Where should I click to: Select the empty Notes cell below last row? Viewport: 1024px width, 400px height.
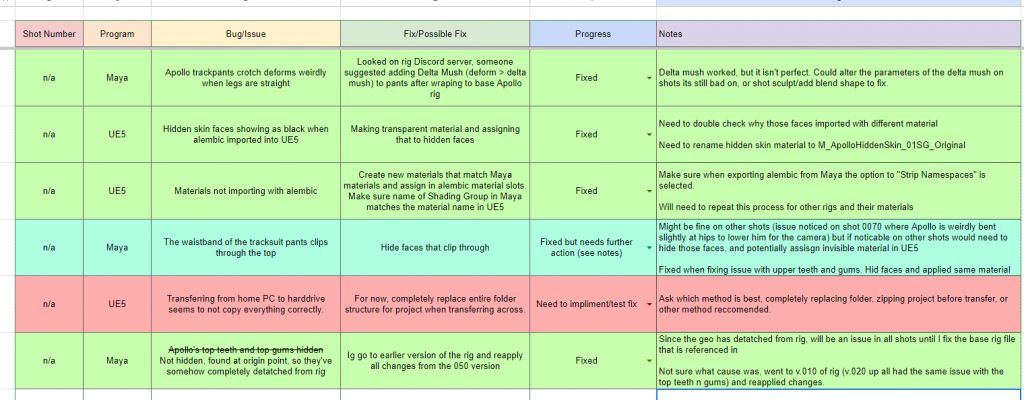pos(840,395)
